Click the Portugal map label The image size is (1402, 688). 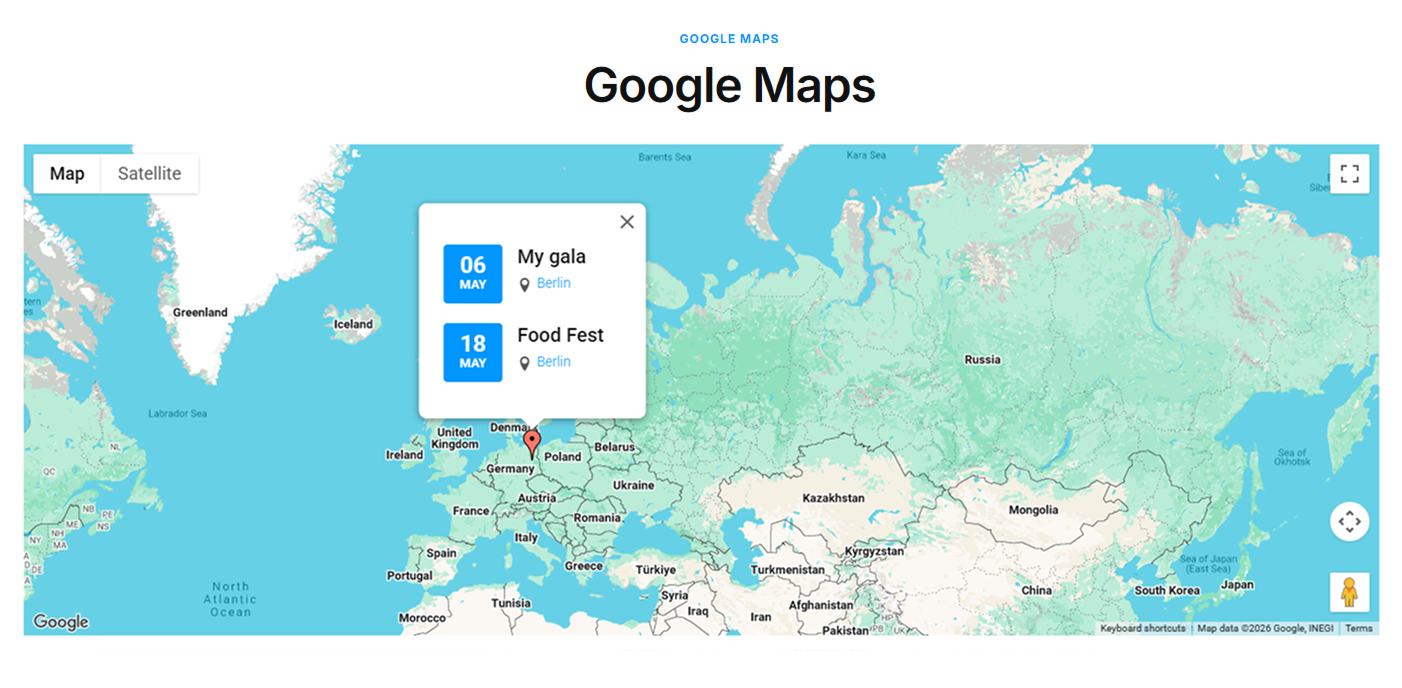point(410,576)
